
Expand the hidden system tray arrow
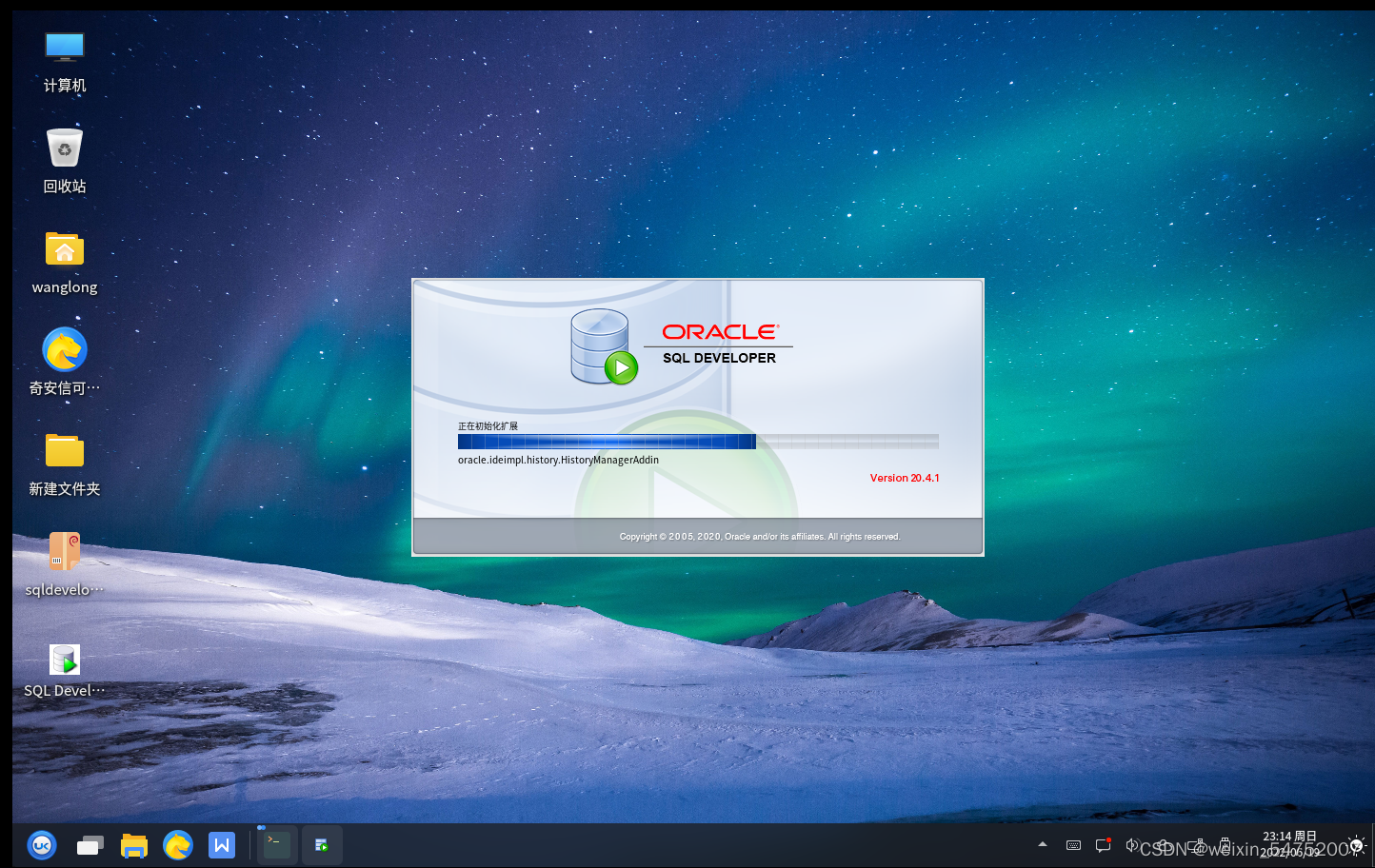[1043, 844]
